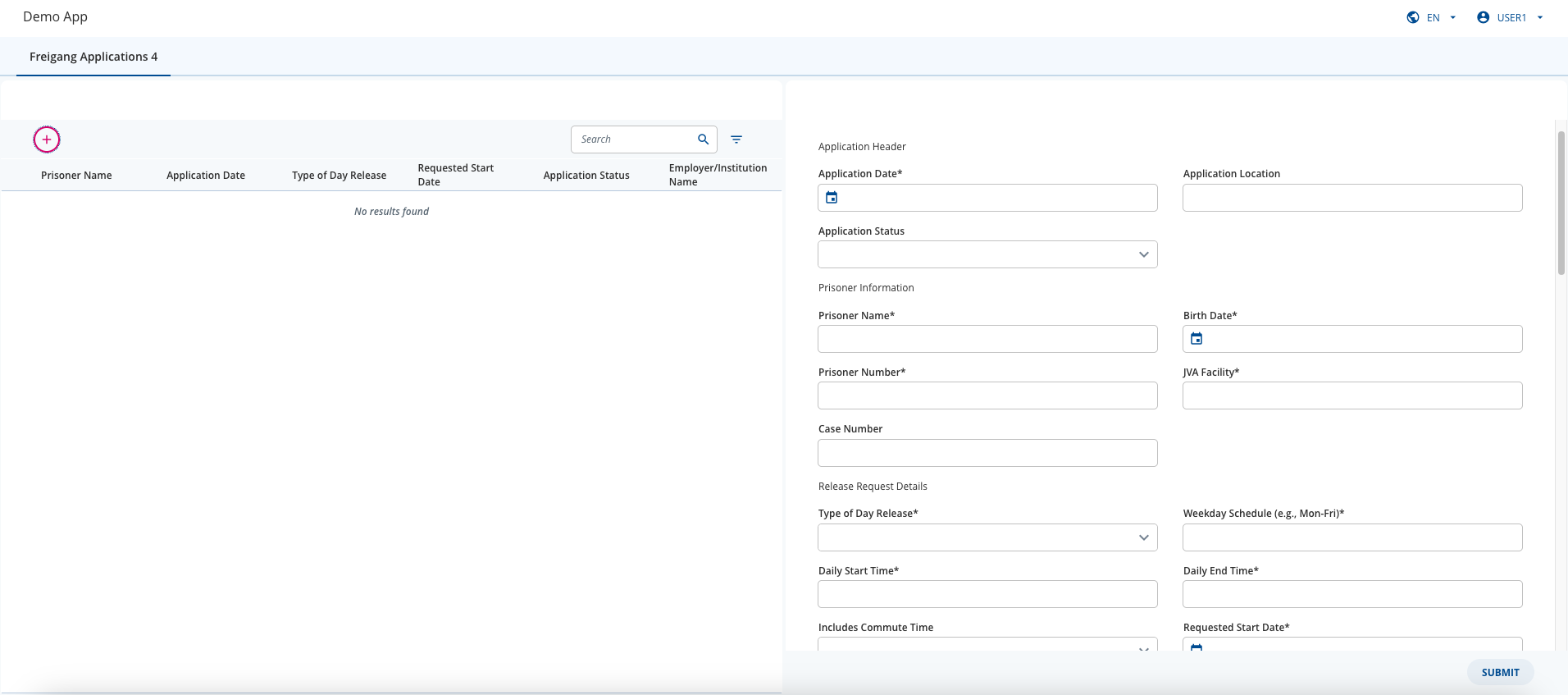Screen dimensions: 1568x695
Task: Open the EN language dropdown arrow
Action: click(x=1452, y=17)
